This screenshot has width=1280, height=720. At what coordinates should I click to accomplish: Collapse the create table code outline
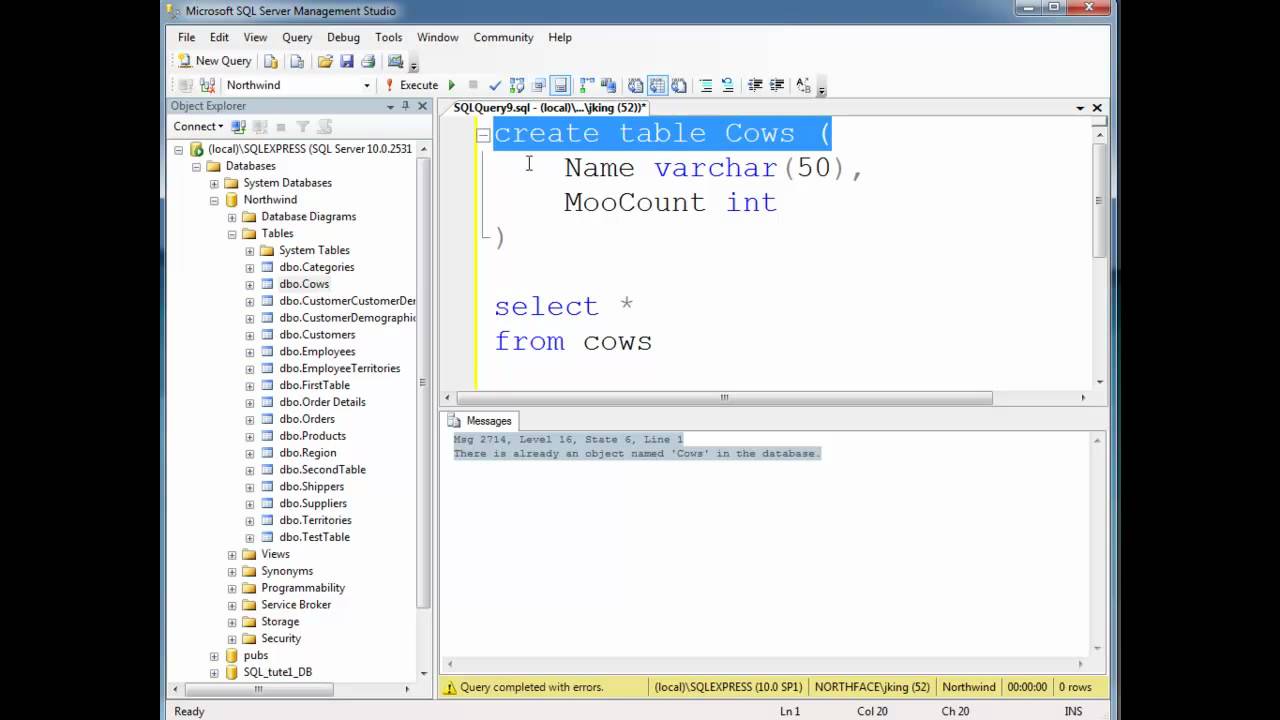point(483,134)
